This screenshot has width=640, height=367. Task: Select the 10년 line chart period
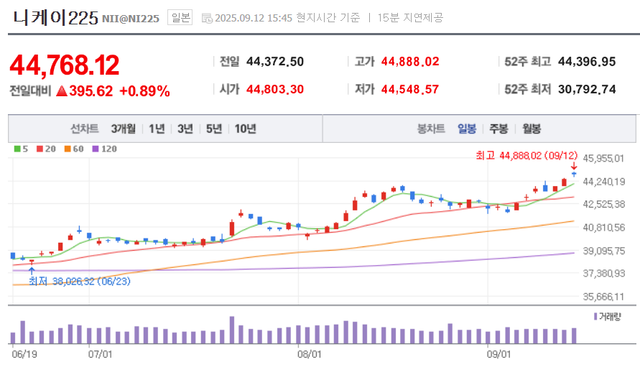(245, 129)
